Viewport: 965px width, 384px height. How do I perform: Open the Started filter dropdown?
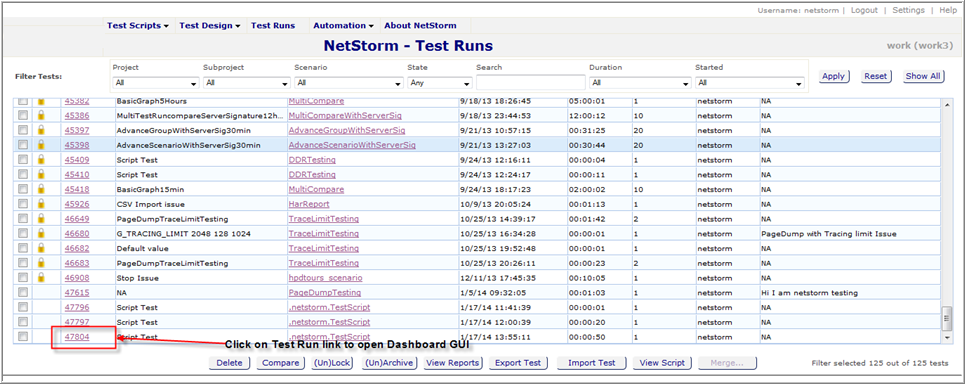[750, 82]
